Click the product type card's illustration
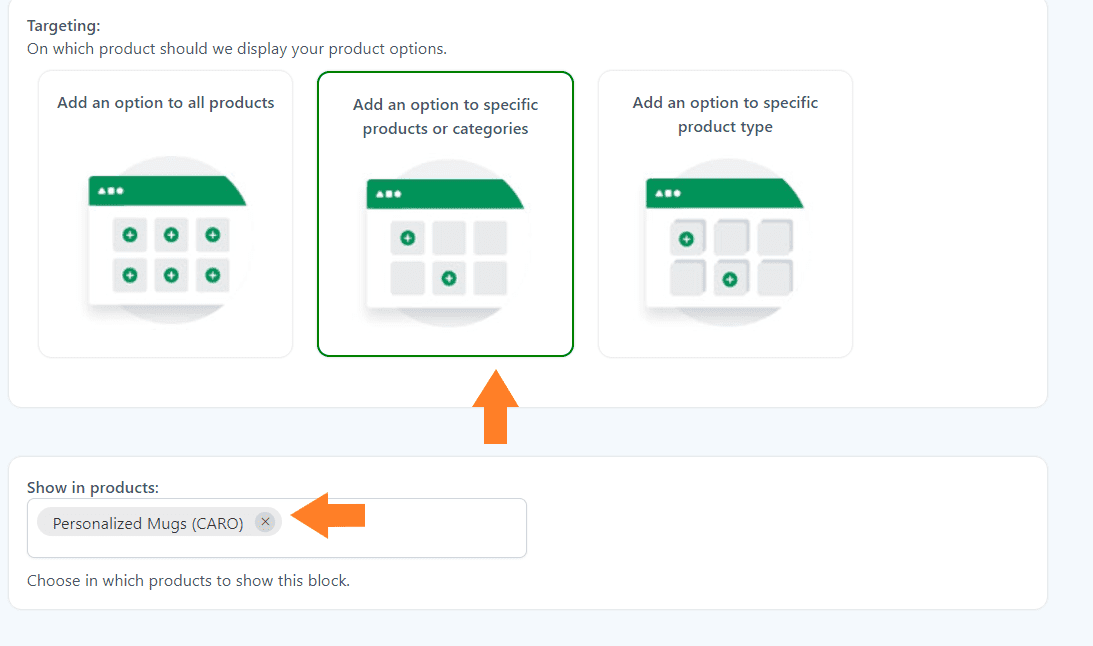Viewport: 1093px width, 646px height. coord(726,243)
